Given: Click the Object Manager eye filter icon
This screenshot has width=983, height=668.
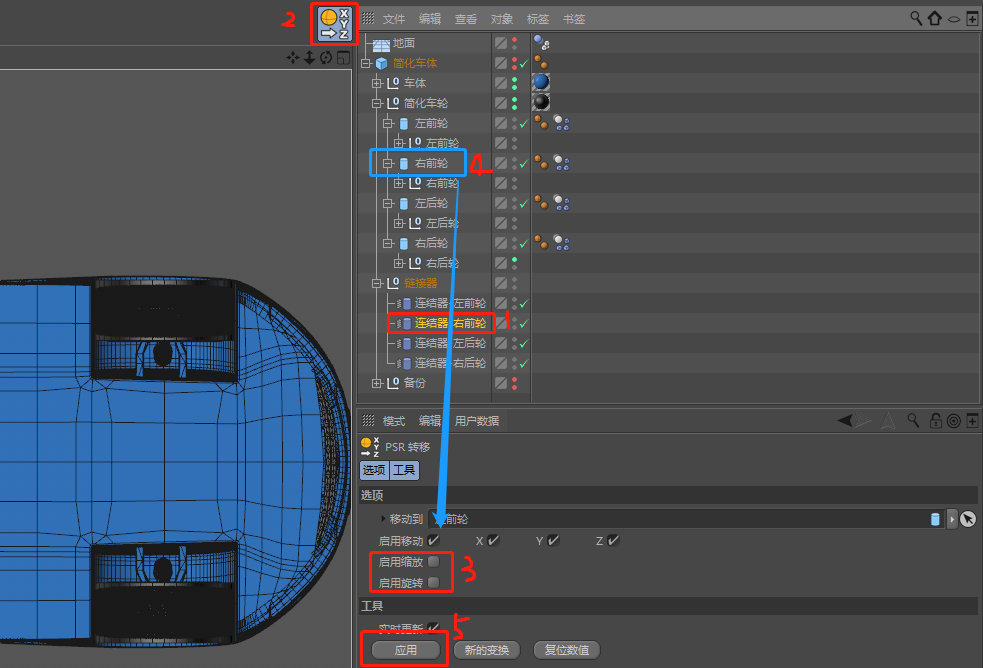Looking at the screenshot, I should point(954,19).
